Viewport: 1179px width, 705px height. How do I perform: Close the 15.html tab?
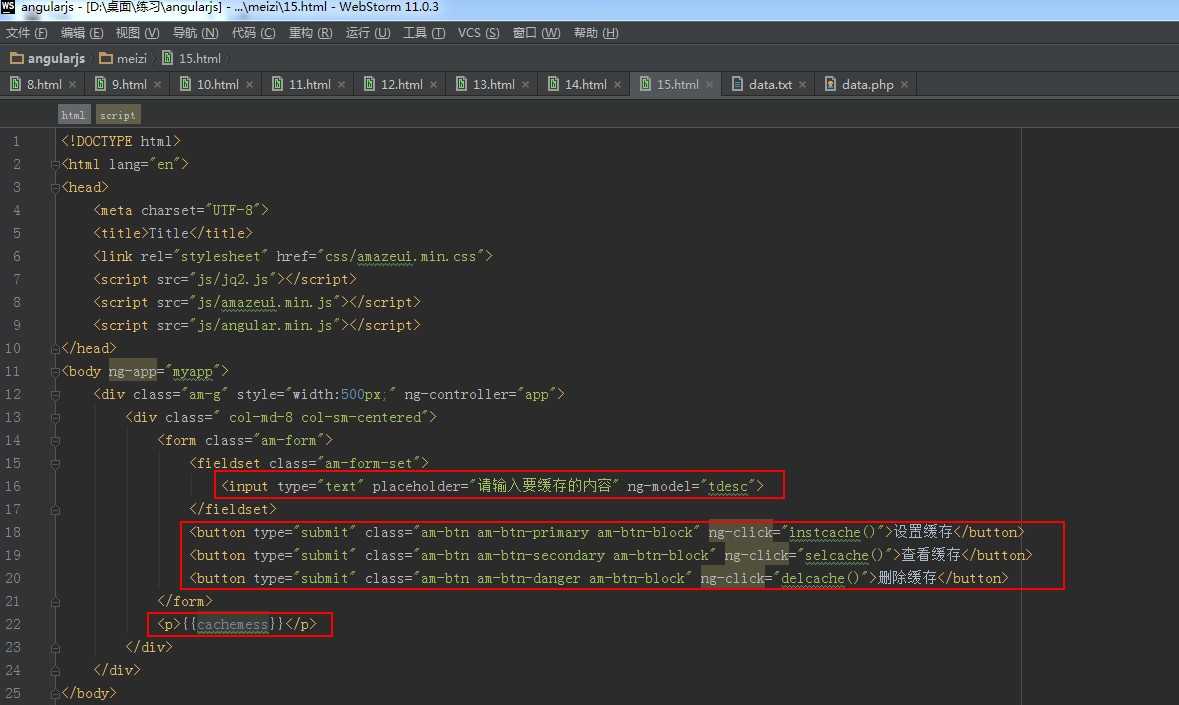(x=709, y=85)
